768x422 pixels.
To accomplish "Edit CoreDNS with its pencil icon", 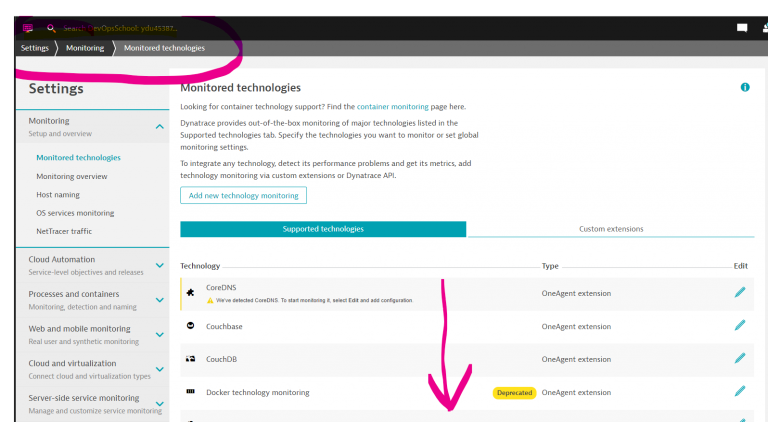I will (x=740, y=293).
